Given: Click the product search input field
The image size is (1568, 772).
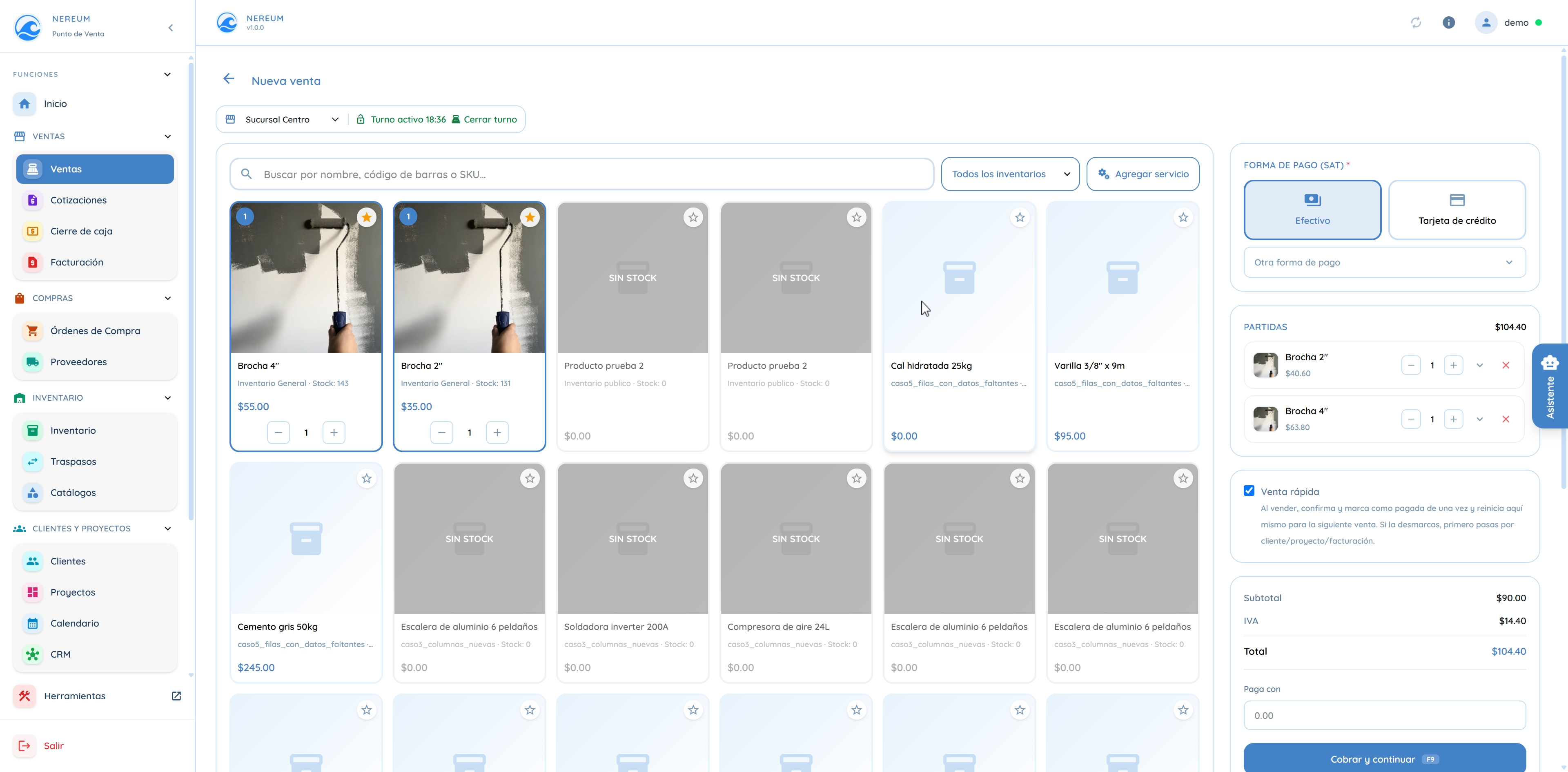Looking at the screenshot, I should pos(582,174).
